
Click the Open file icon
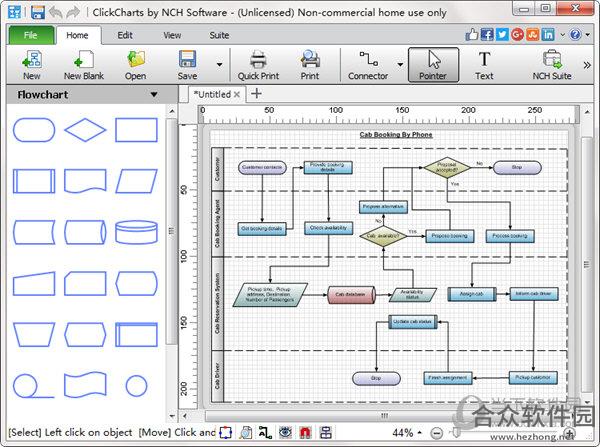pos(135,65)
